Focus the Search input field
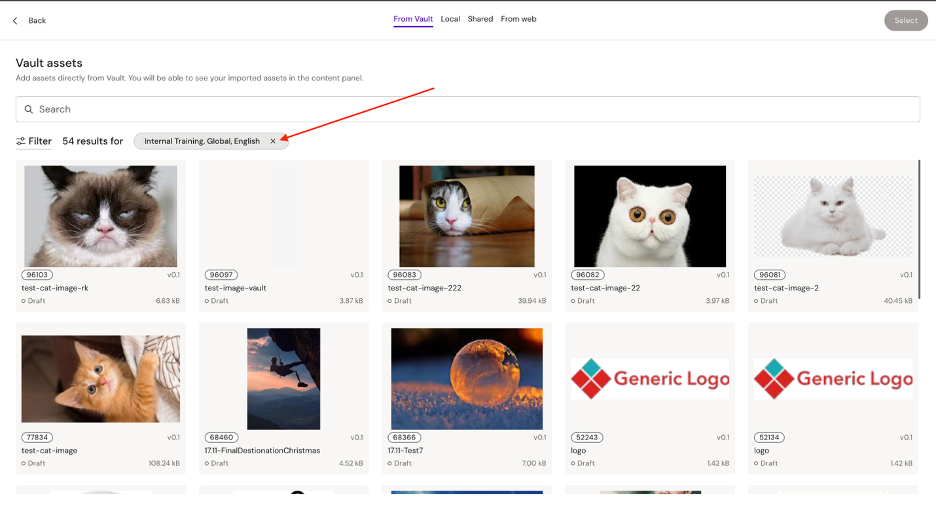The width and height of the screenshot is (936, 508). click(467, 109)
